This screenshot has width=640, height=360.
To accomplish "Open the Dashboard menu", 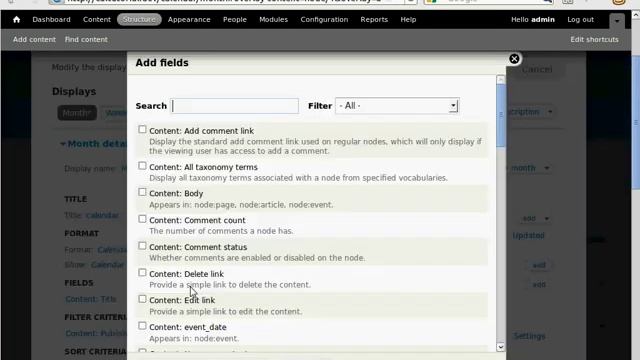I will click(x=51, y=20).
